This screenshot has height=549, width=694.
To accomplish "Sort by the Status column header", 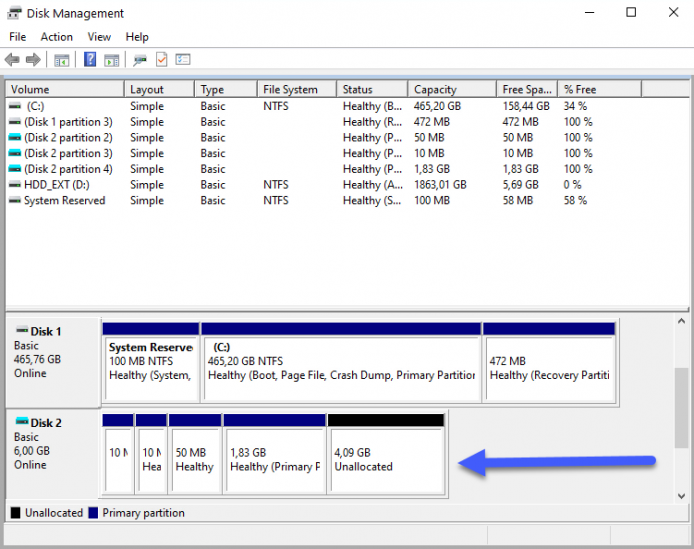I will [372, 89].
